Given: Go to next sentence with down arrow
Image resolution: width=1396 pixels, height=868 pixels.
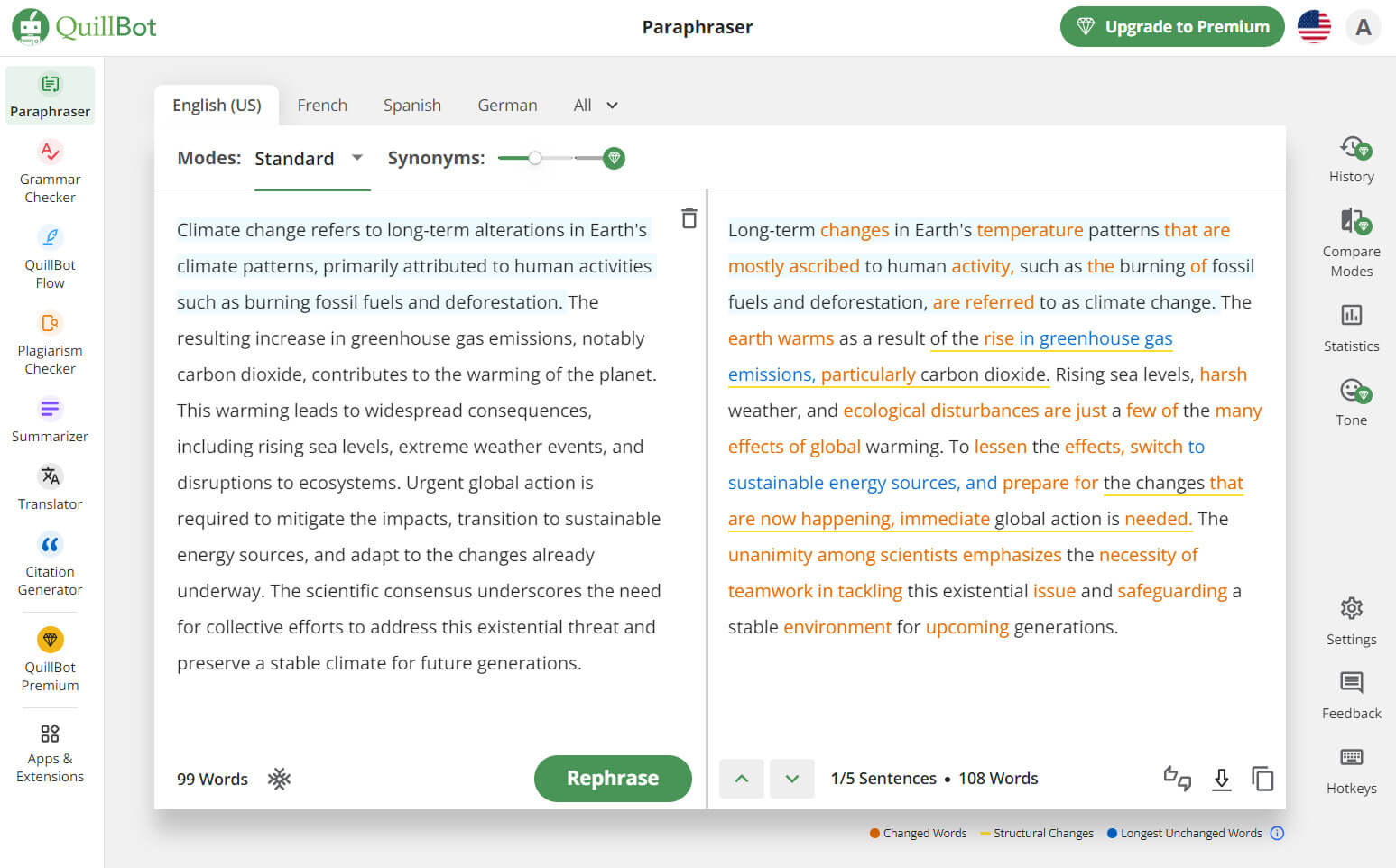Looking at the screenshot, I should click(x=791, y=779).
